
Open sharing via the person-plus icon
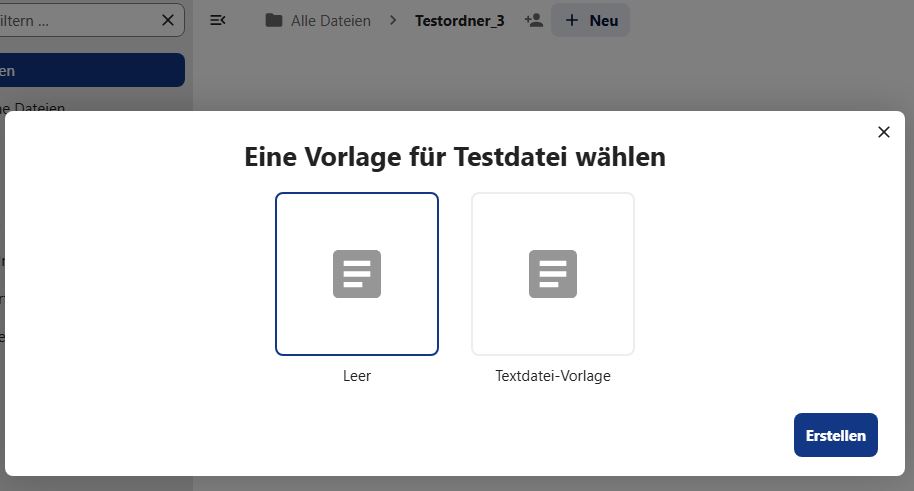click(534, 20)
